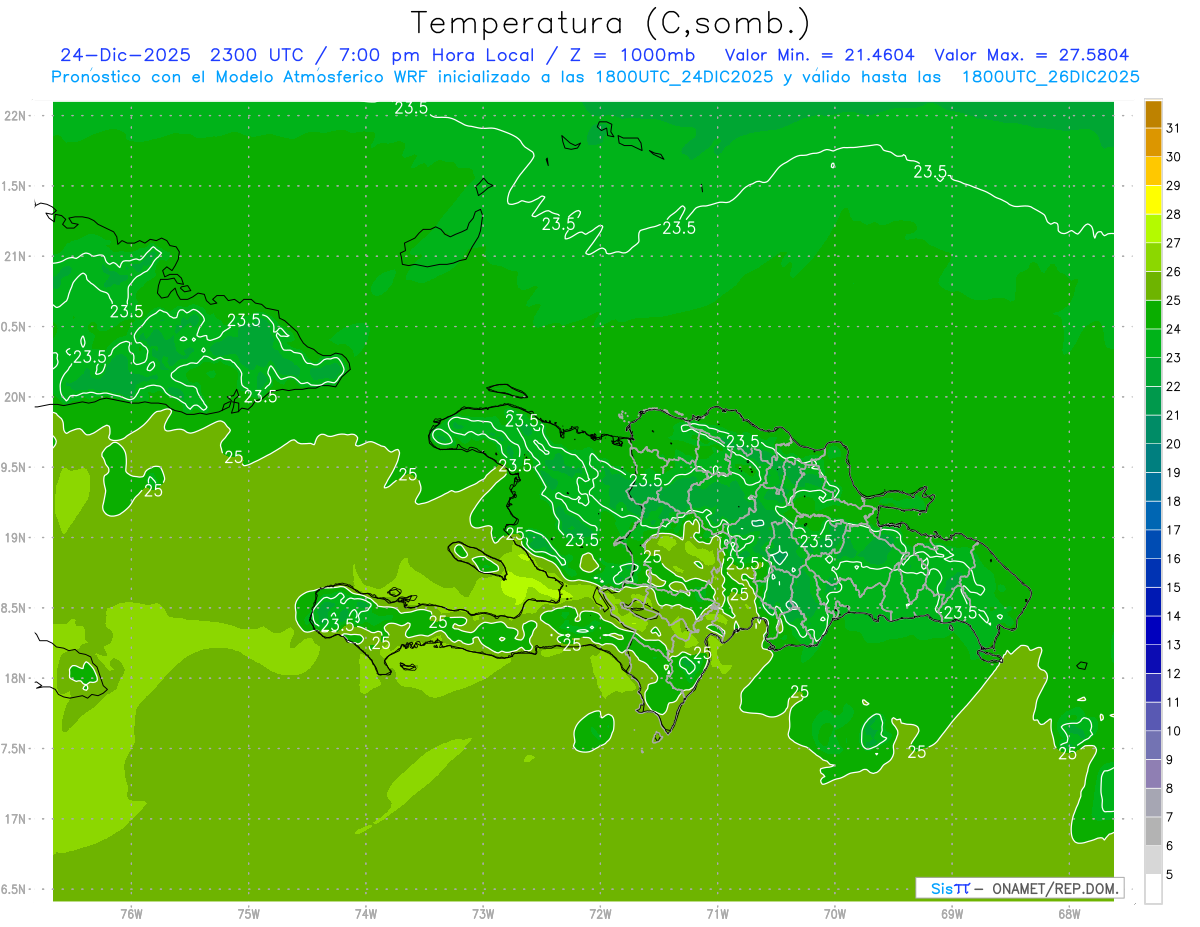
Task: Click the '18N' latitude axis label
Action: [x=16, y=678]
